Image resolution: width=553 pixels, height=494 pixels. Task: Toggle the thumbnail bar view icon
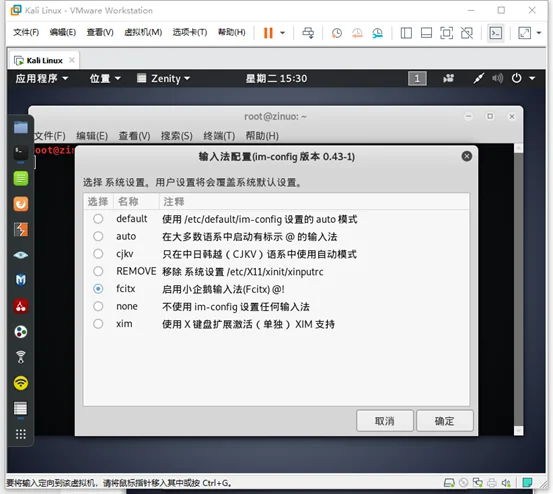pos(426,33)
